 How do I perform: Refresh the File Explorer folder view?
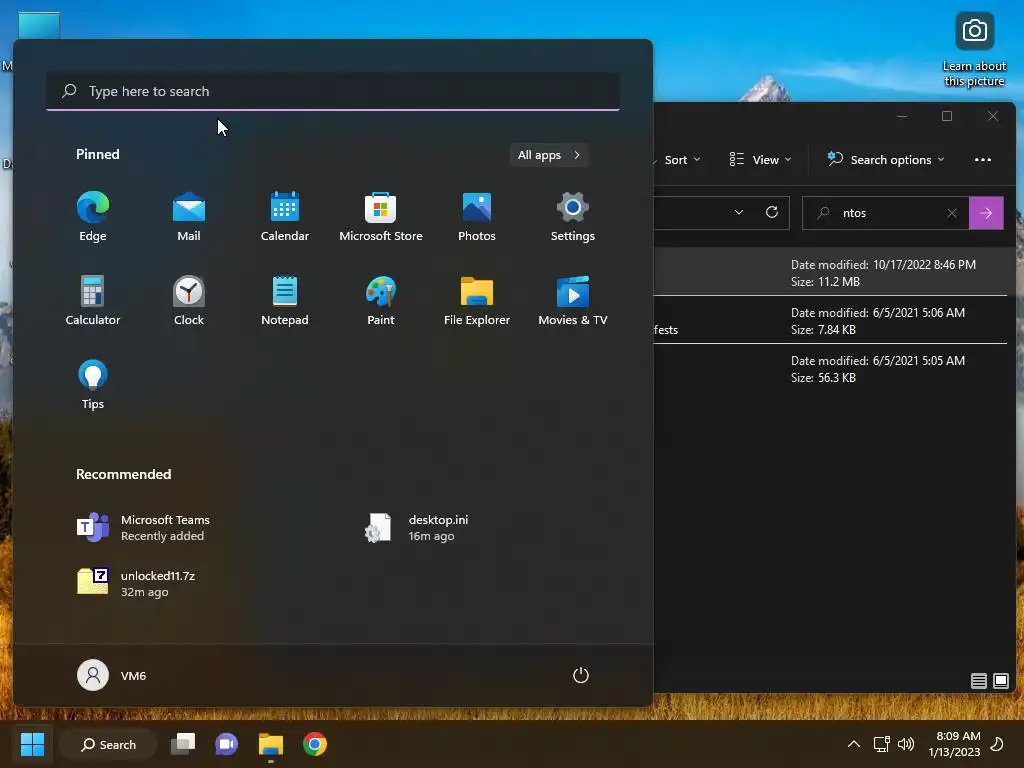pyautogui.click(x=771, y=213)
